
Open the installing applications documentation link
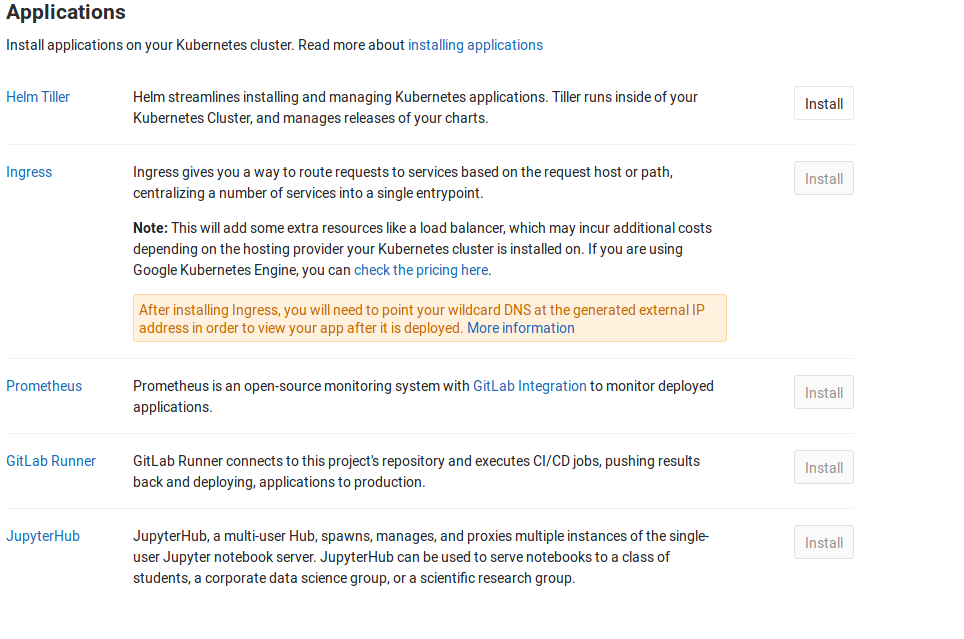[475, 45]
